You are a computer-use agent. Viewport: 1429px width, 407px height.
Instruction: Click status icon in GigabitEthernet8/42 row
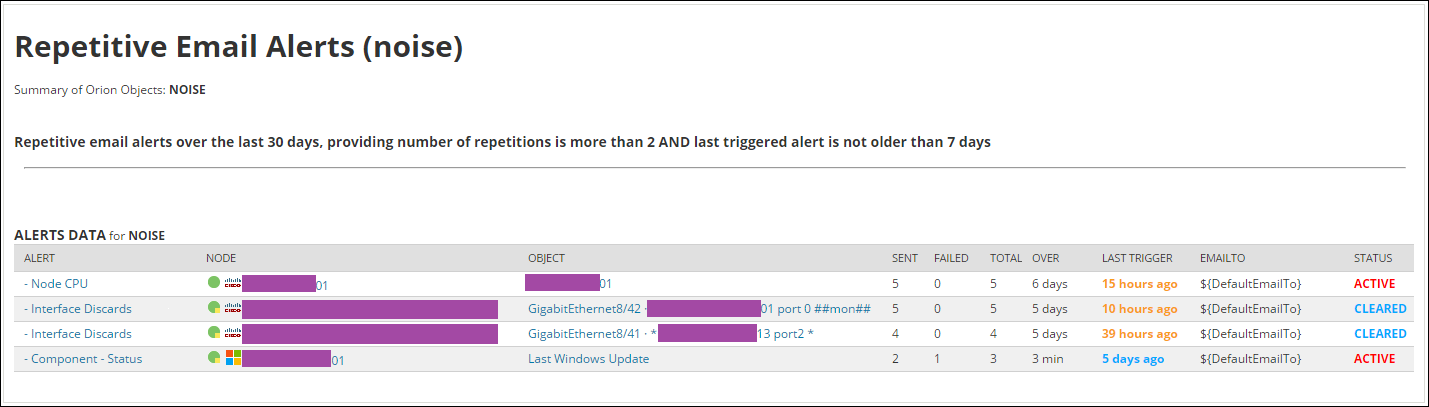pos(213,309)
